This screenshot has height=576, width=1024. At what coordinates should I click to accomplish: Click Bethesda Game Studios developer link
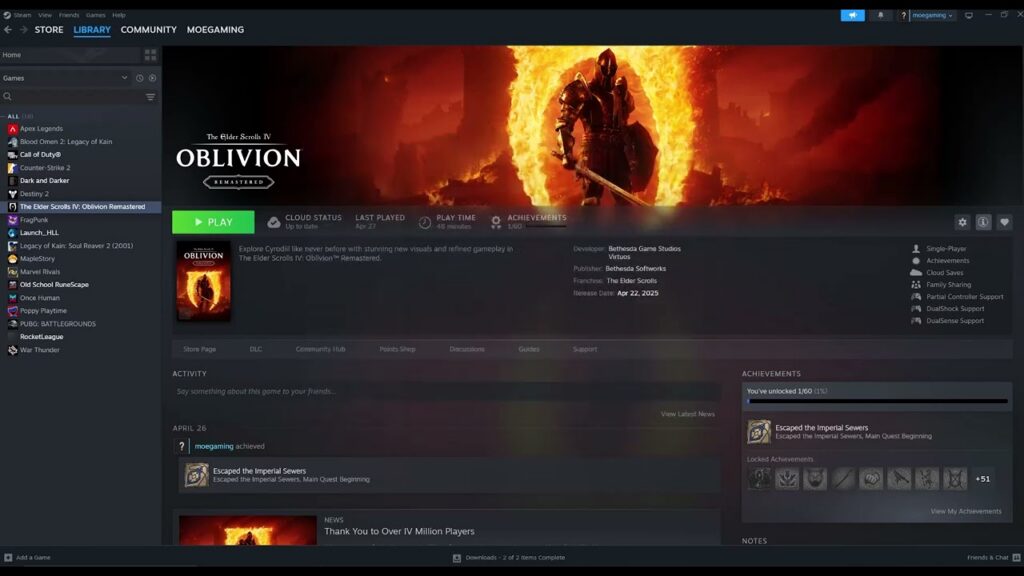645,249
